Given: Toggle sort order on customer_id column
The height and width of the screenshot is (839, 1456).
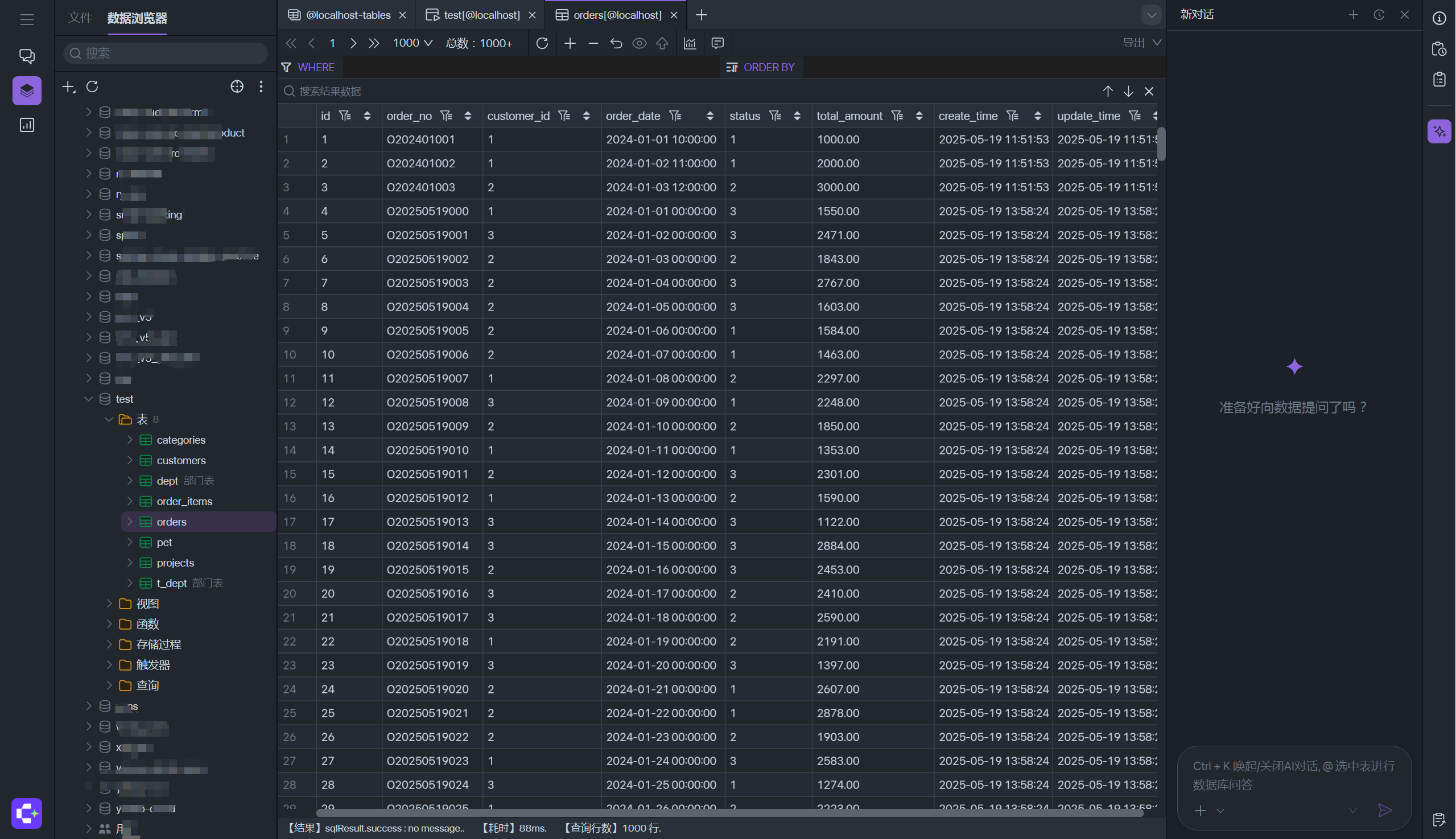Looking at the screenshot, I should coord(586,116).
